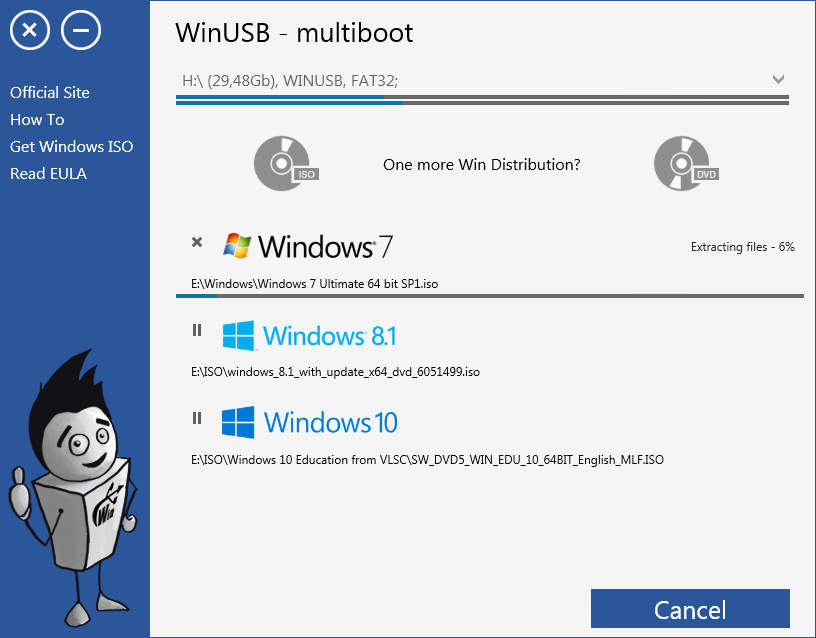Click the chevron next to the drive name
Viewport: 816px width, 638px height.
(777, 79)
